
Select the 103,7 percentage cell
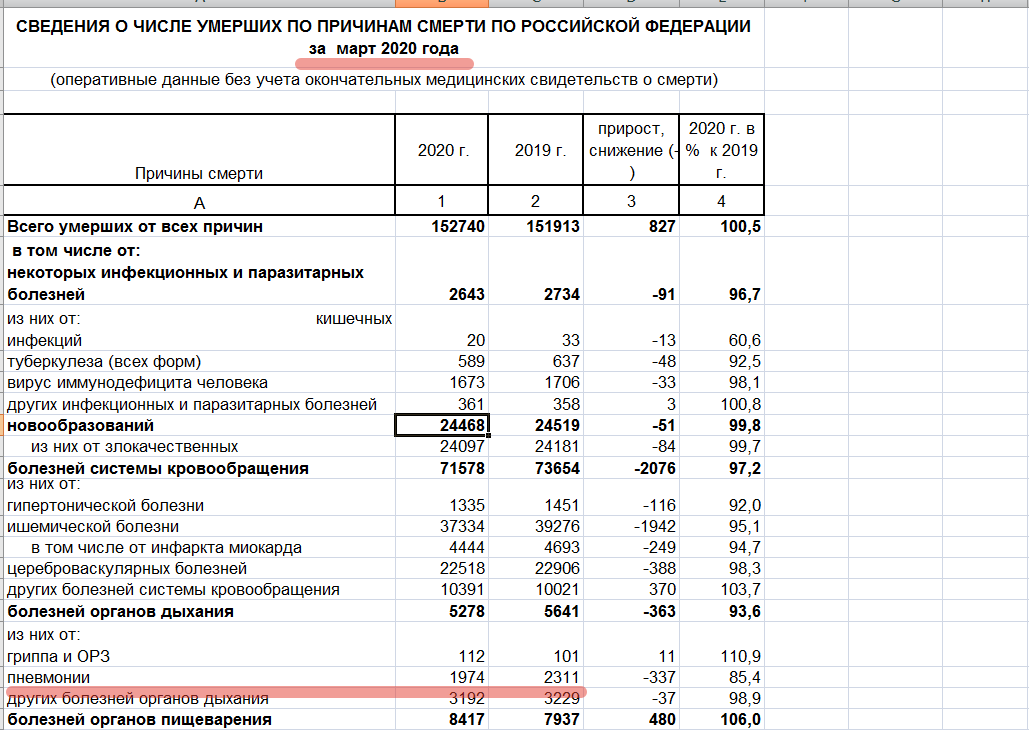coord(721,590)
